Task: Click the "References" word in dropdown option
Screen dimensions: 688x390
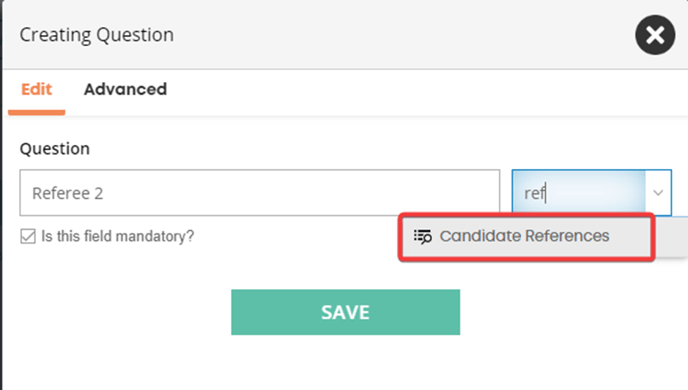Action: pos(567,236)
